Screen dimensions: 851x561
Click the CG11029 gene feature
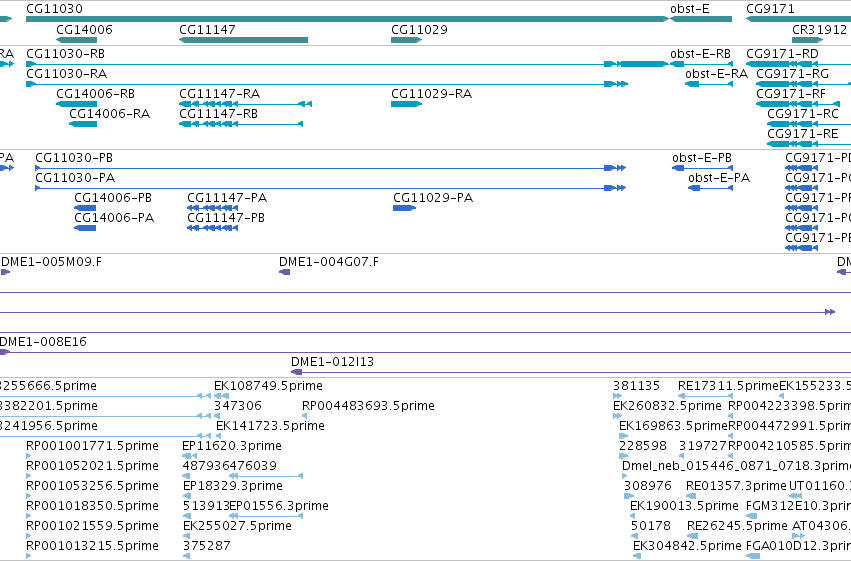coord(407,40)
